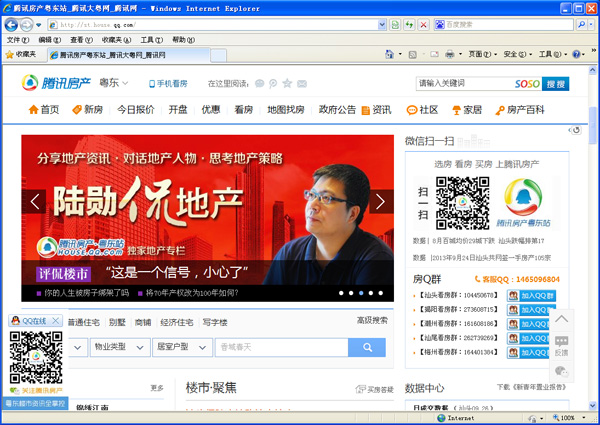Open the 新房 navigation link

(88, 110)
